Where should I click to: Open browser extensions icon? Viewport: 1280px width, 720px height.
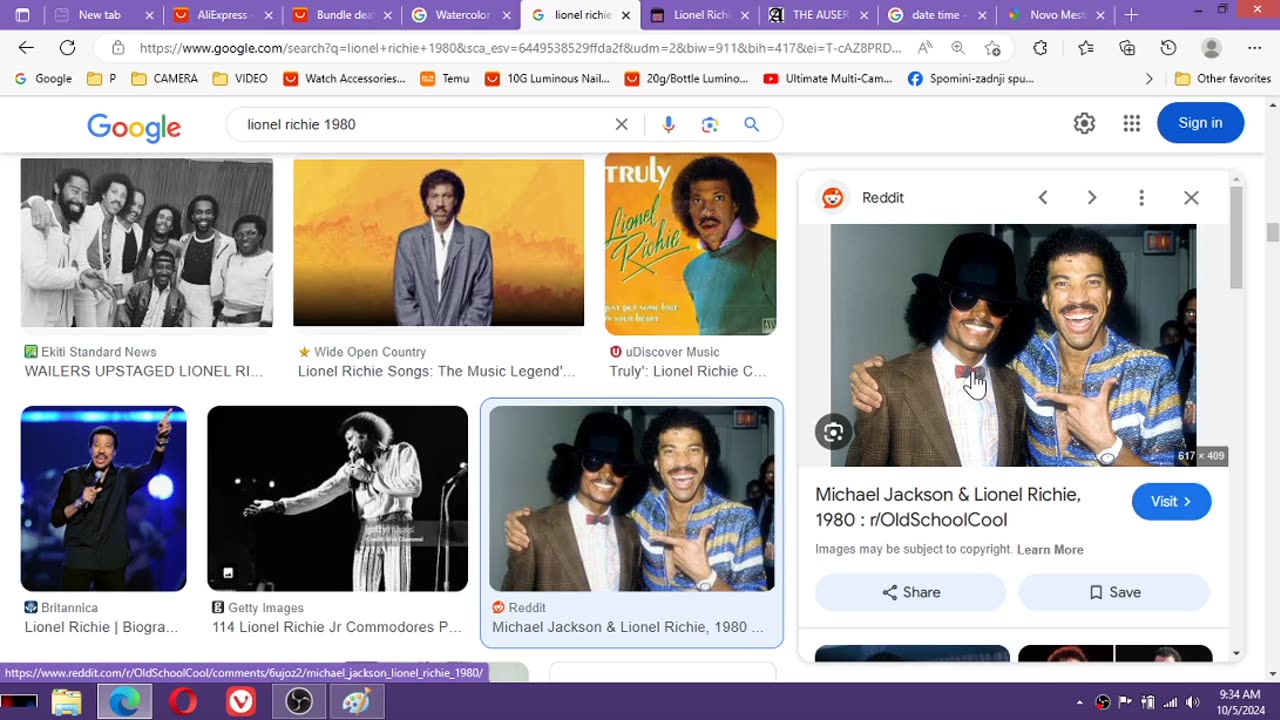tap(1040, 48)
